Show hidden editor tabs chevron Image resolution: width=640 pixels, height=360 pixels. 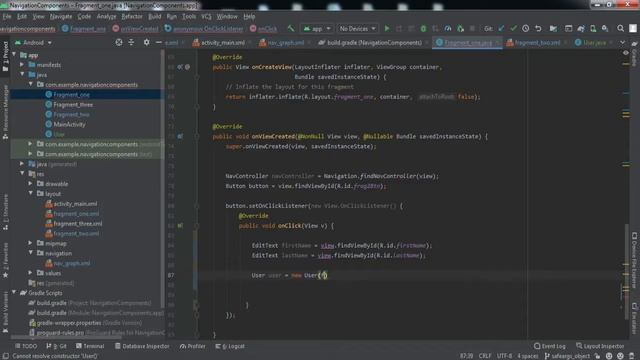pyautogui.click(x=622, y=42)
